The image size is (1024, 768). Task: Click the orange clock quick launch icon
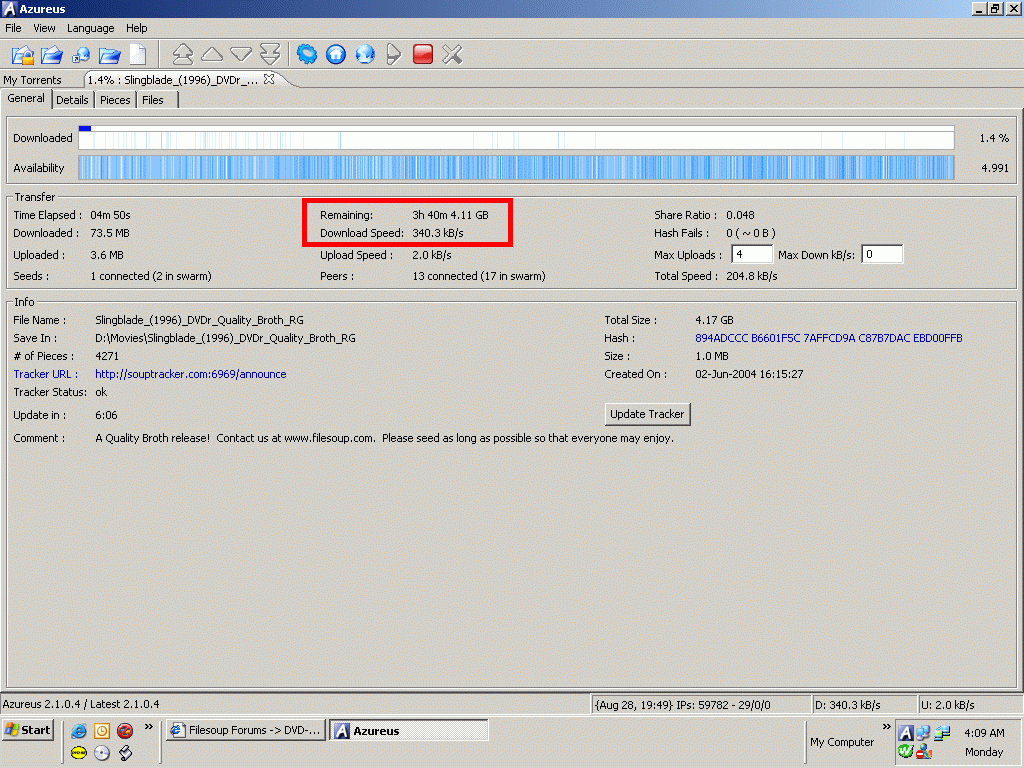[102, 731]
